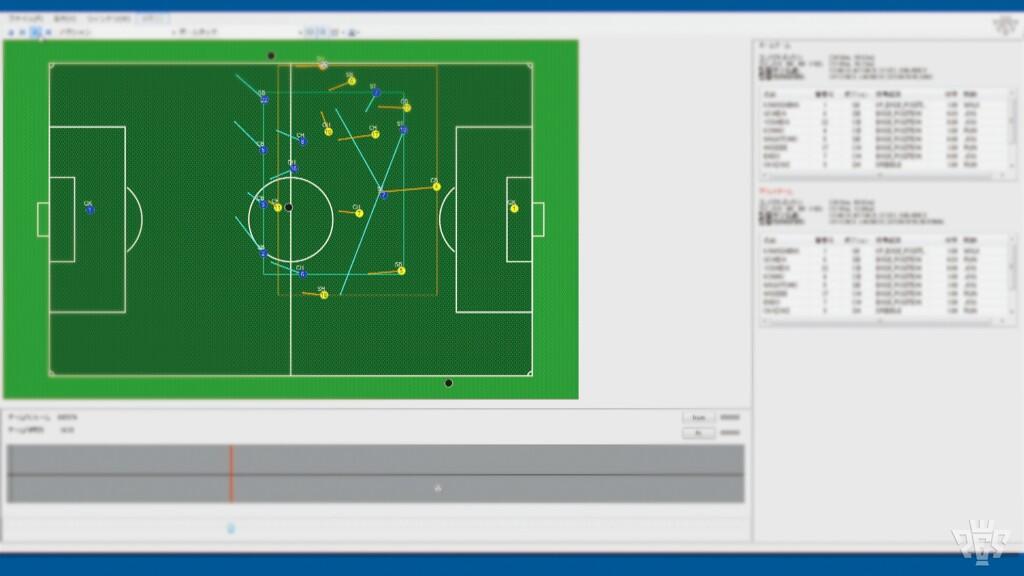Select the fourth tab in the menu bar
This screenshot has width=1024, height=576.
[152, 19]
